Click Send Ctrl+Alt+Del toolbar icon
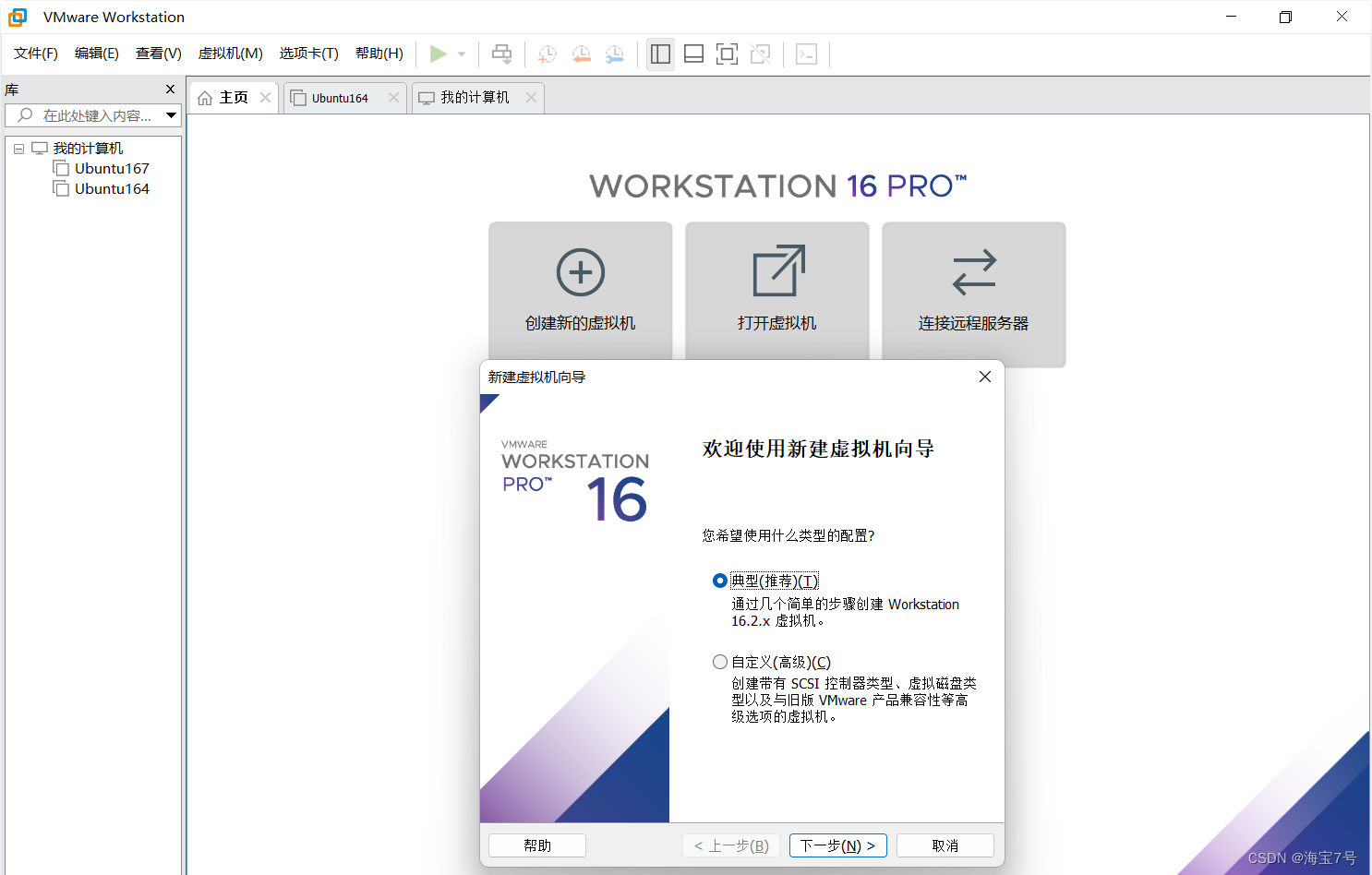 501,54
